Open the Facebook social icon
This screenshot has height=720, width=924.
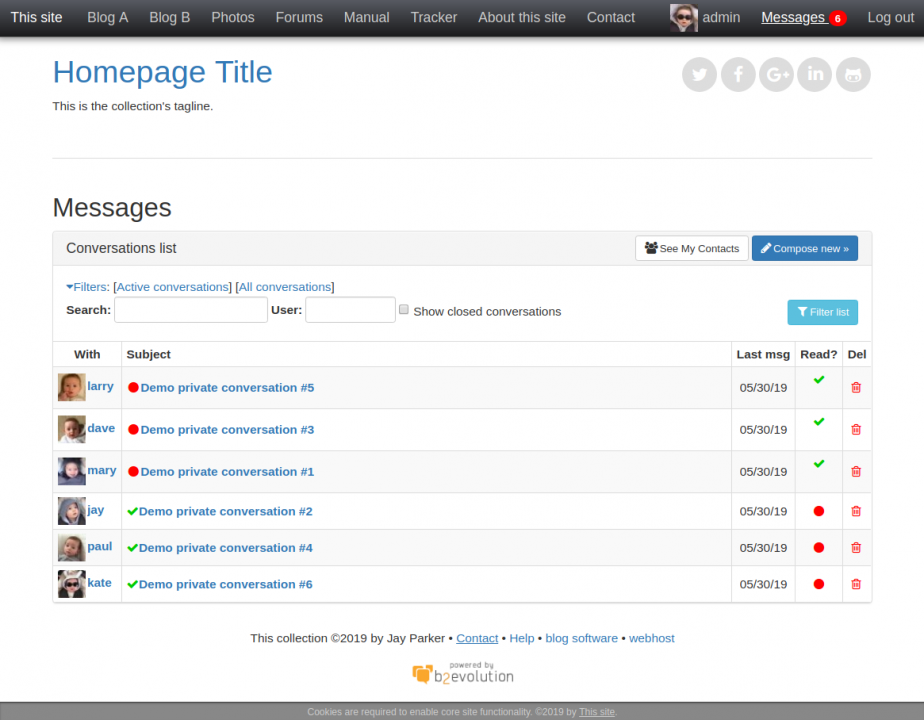(x=738, y=75)
